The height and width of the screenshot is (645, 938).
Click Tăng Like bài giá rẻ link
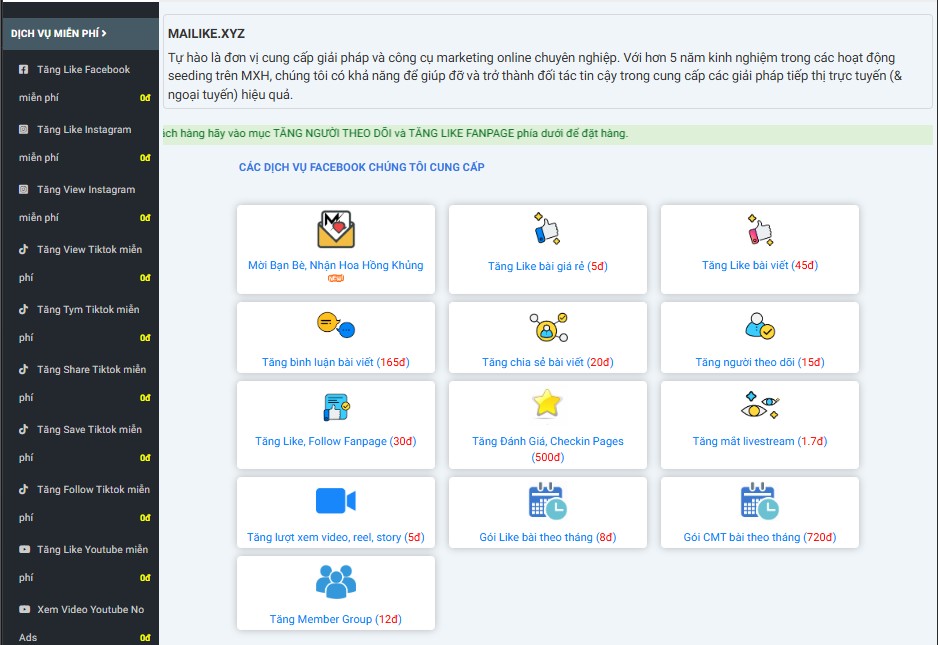click(547, 266)
